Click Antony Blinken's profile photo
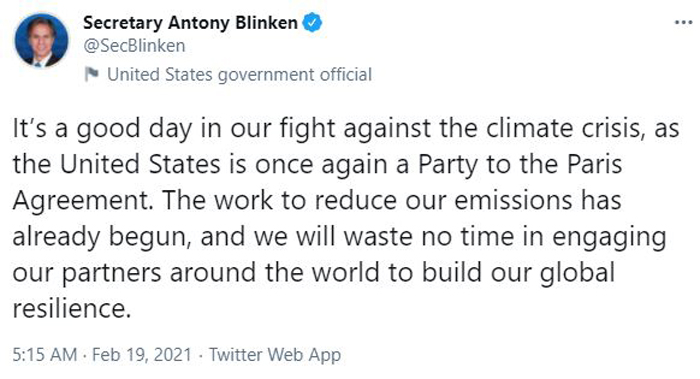 pos(41,40)
